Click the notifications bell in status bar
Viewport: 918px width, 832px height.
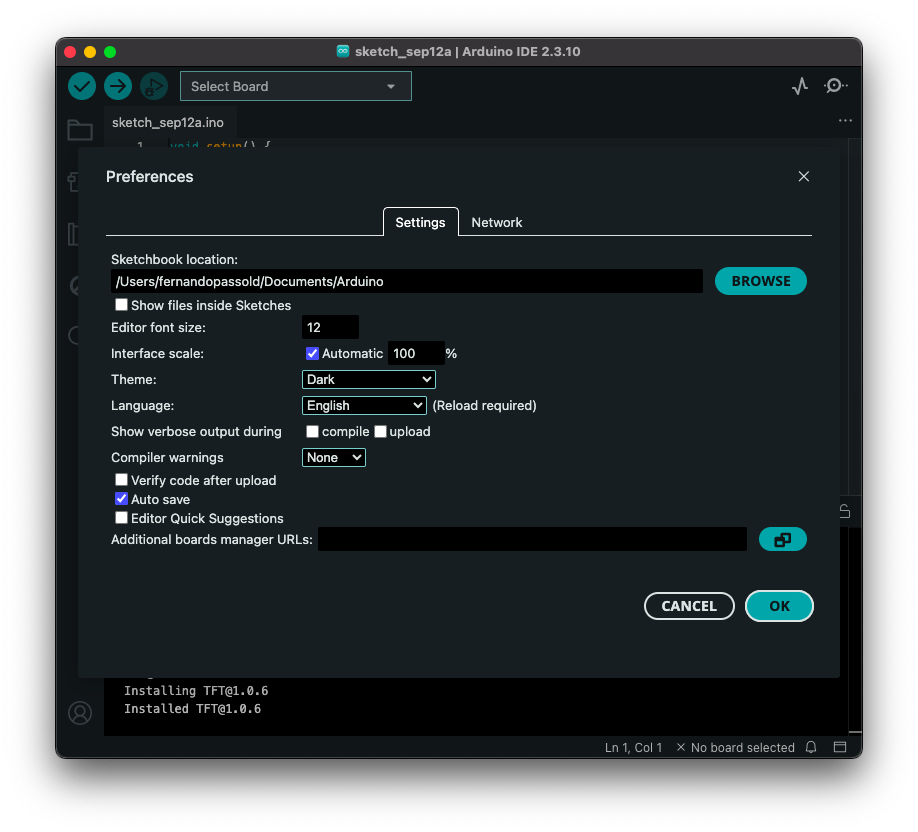coord(811,747)
